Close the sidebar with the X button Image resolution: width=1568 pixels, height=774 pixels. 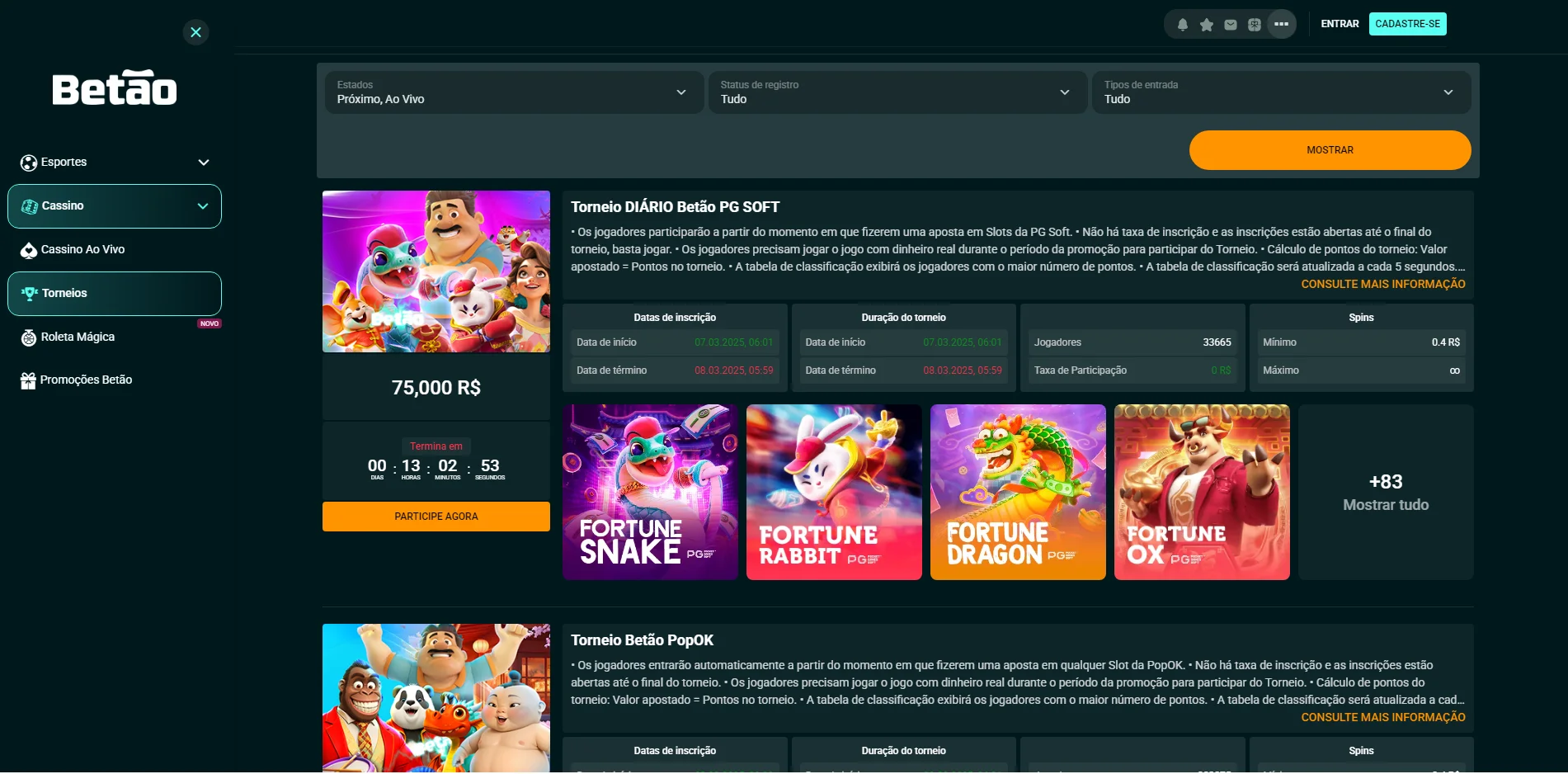[x=195, y=32]
